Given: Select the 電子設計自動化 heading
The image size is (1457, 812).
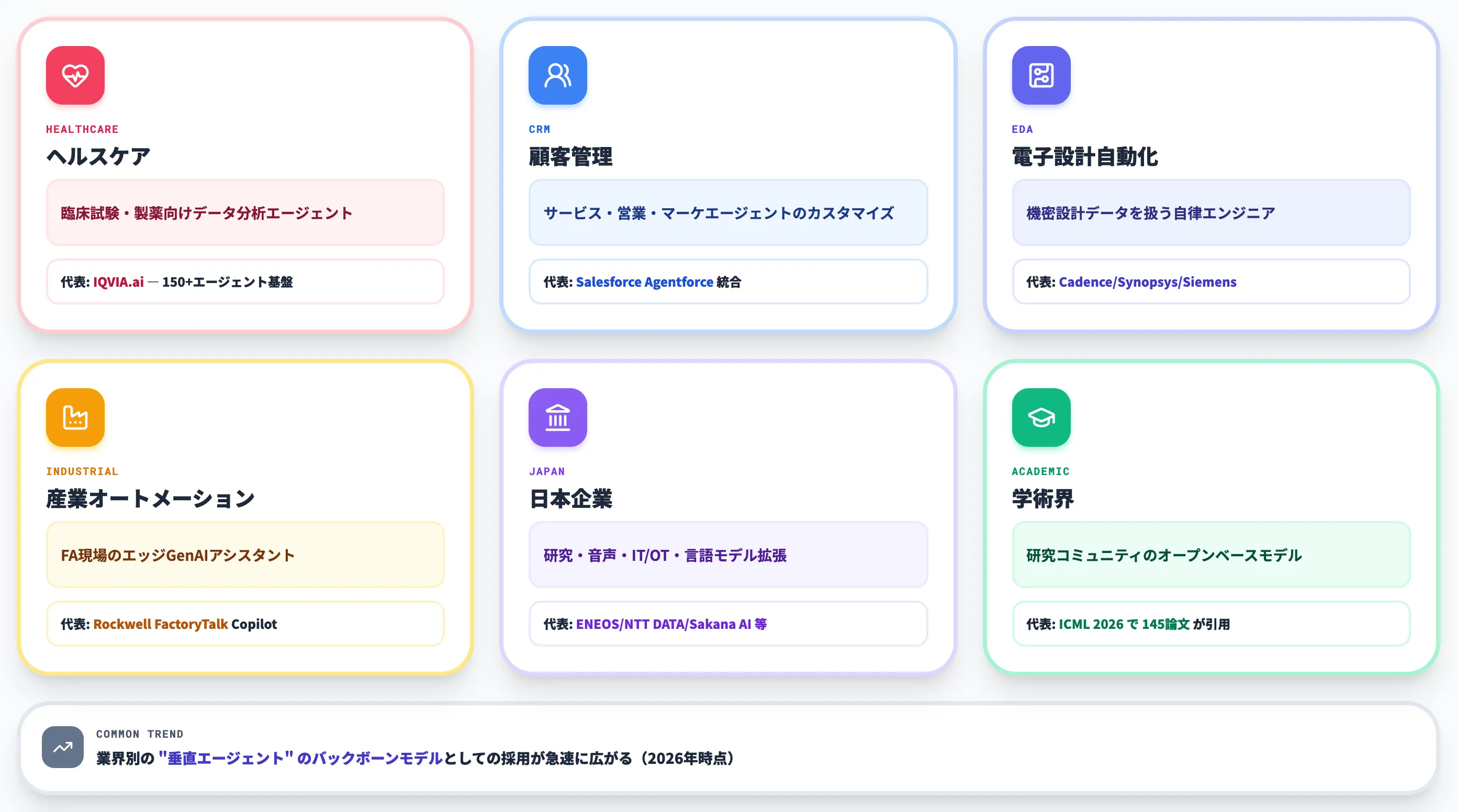Looking at the screenshot, I should (1085, 156).
